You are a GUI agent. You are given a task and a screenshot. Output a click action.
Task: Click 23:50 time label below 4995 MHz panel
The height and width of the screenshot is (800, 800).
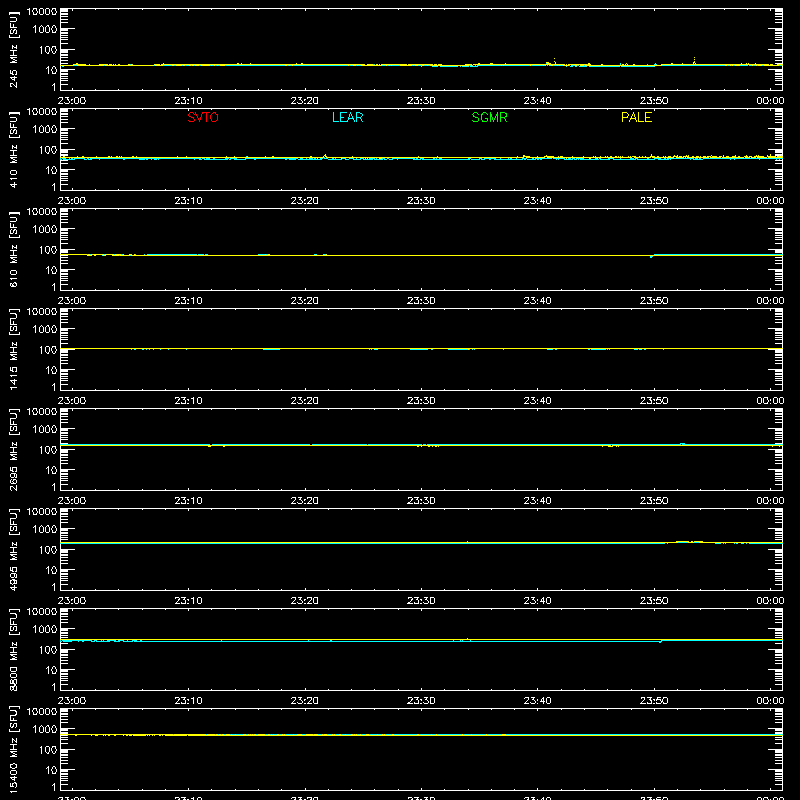[654, 601]
